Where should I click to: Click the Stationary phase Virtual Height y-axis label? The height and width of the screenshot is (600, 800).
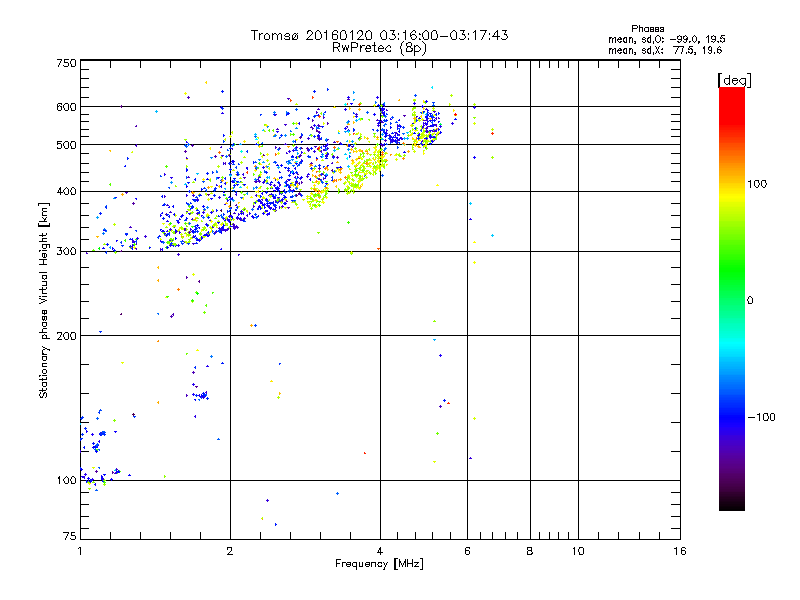pos(44,300)
